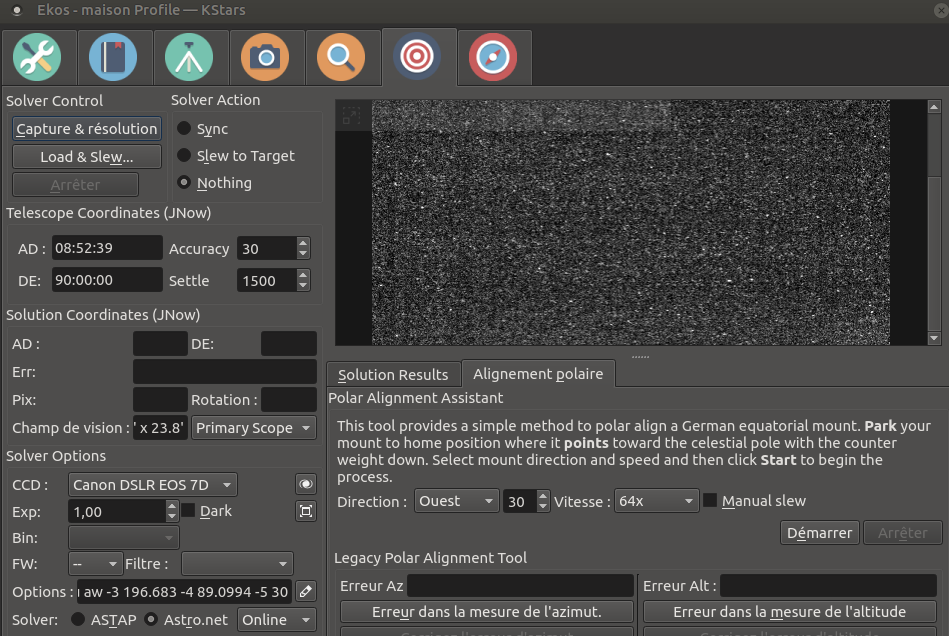
Task: Switch to Alignement polaire tab
Action: (x=538, y=373)
